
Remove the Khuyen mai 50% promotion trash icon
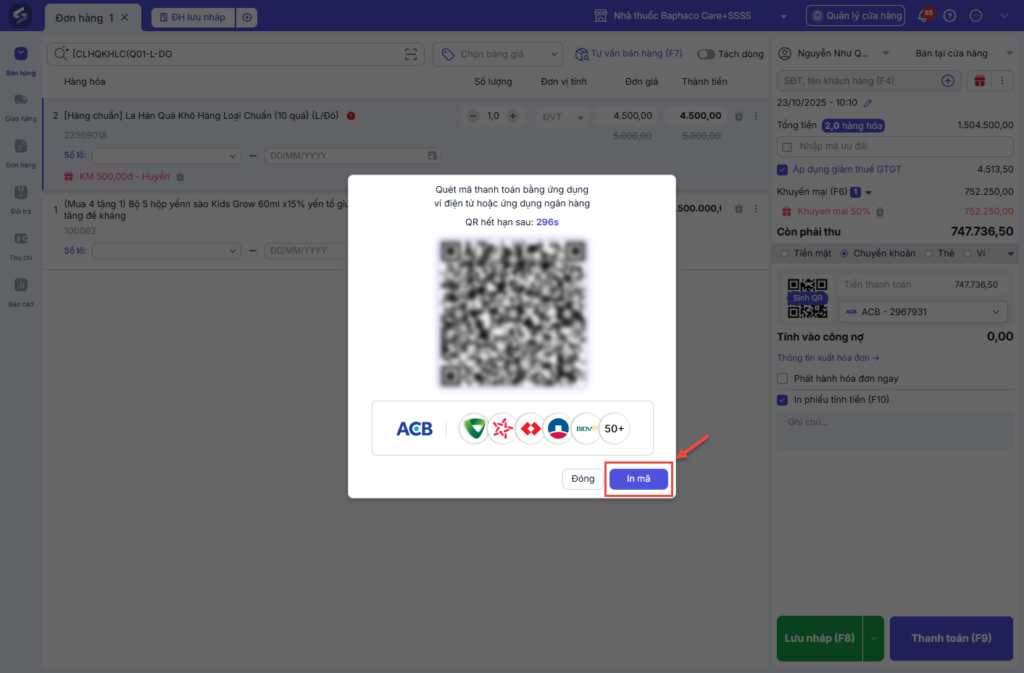click(880, 211)
